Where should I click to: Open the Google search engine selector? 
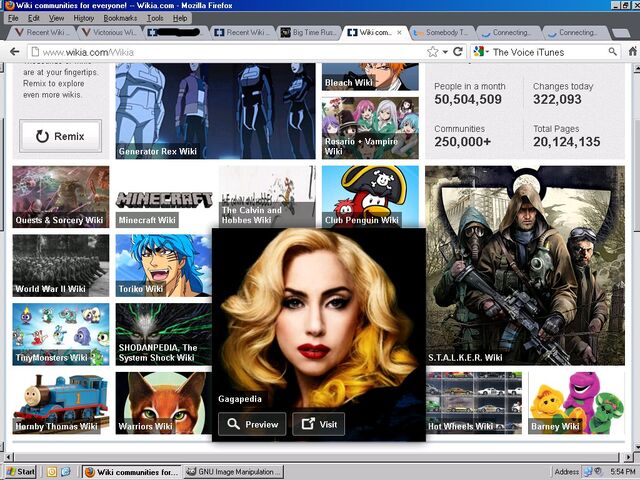[x=481, y=52]
